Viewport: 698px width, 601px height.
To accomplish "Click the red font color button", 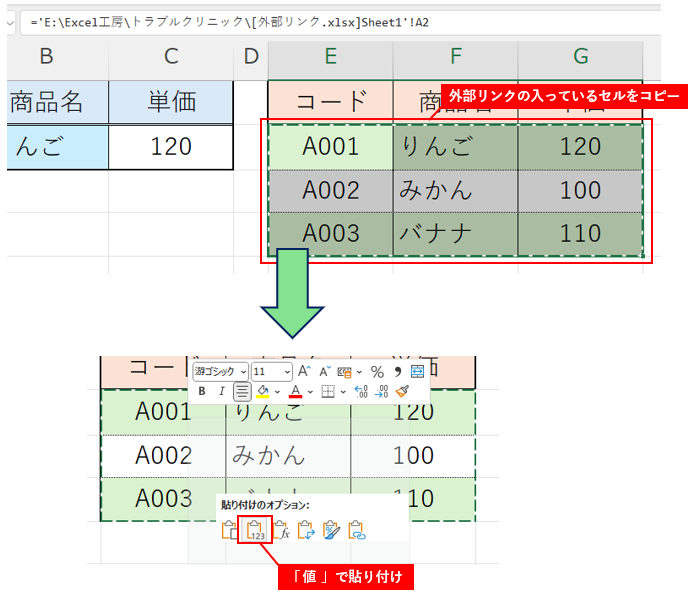I will point(295,391).
